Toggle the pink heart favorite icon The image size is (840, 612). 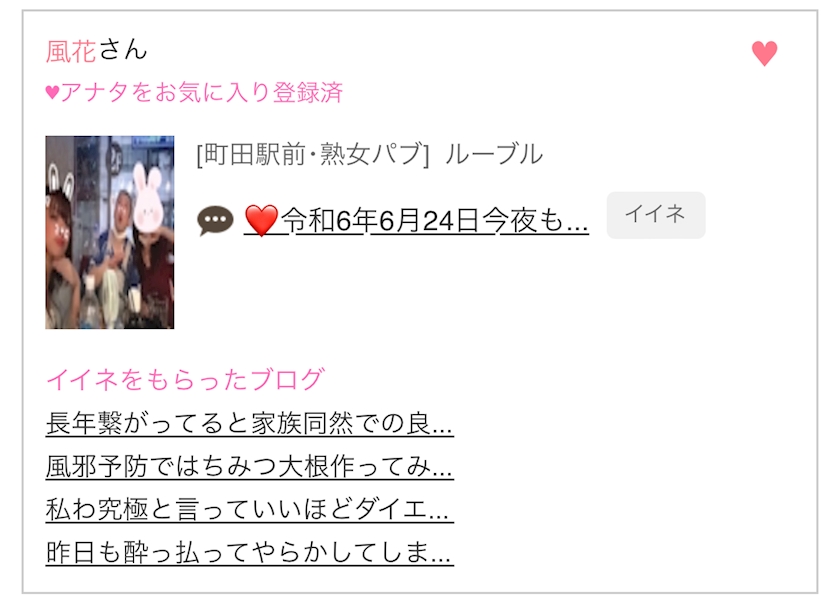(764, 54)
